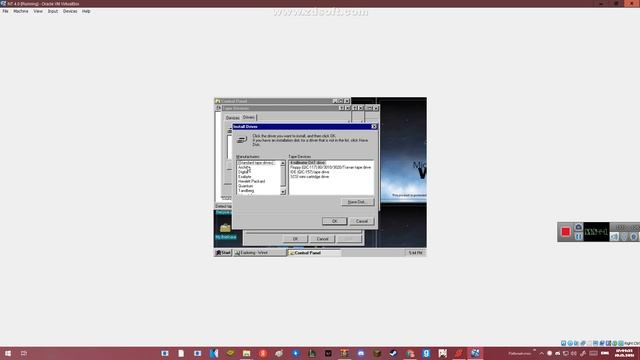Select Standard tape drives manufacturer
The width and height of the screenshot is (640, 360).
tap(258, 163)
